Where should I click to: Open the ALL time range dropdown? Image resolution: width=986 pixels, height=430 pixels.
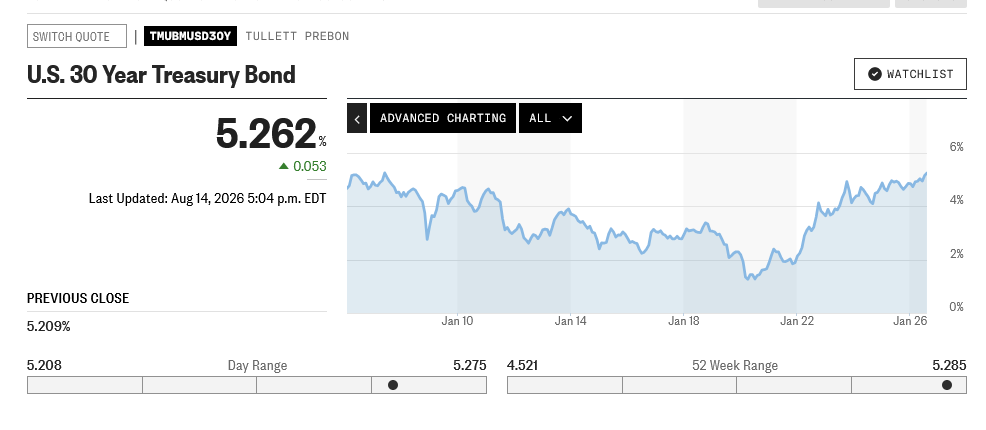point(550,118)
